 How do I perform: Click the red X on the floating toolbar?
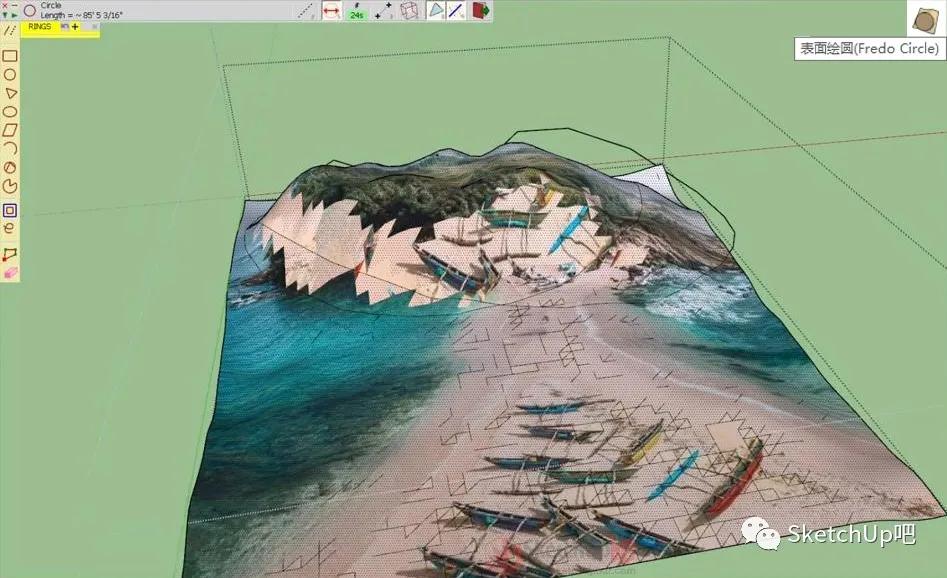coord(5,5)
